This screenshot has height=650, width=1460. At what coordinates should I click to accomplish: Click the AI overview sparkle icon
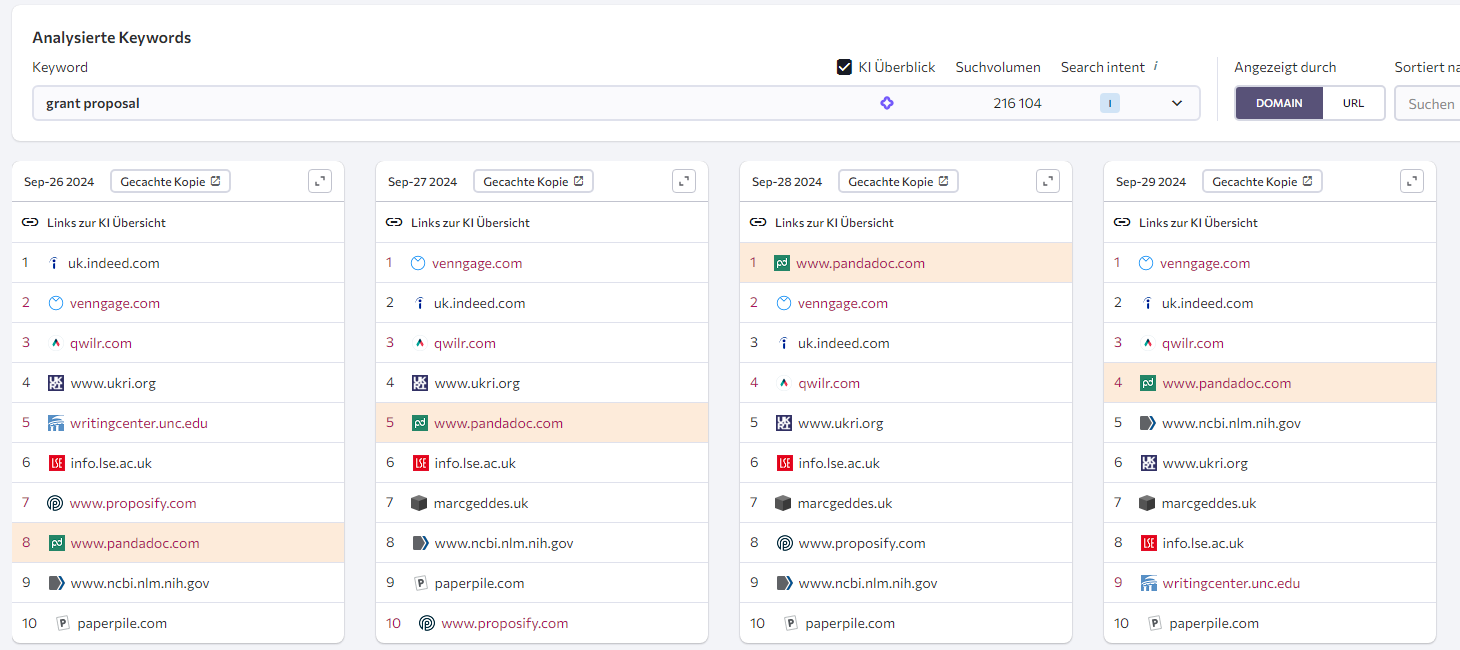[x=886, y=103]
